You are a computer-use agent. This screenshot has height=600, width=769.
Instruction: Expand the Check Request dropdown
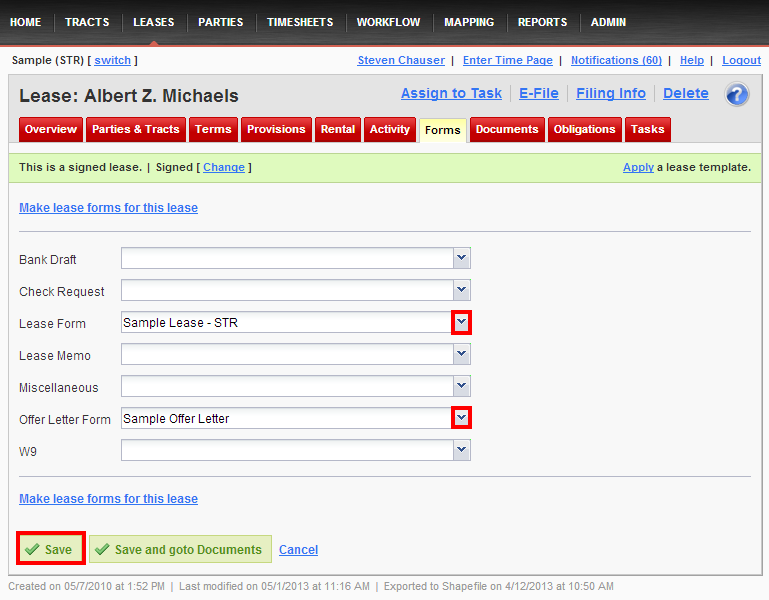(461, 291)
